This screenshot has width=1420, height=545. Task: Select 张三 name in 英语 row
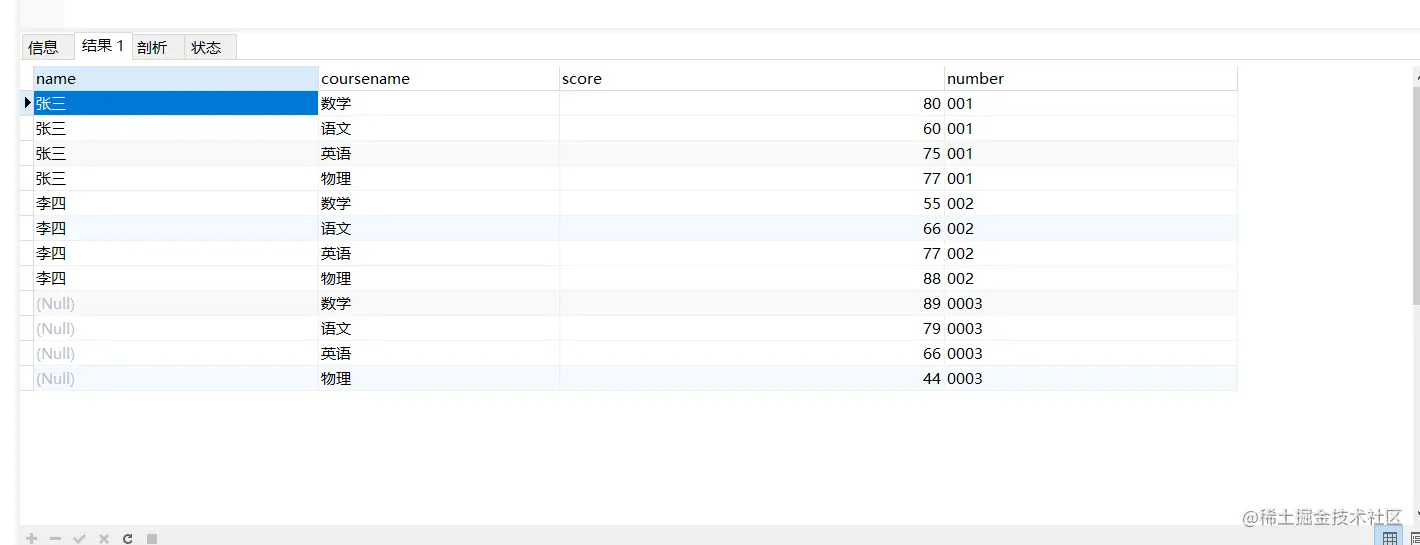[x=176, y=153]
